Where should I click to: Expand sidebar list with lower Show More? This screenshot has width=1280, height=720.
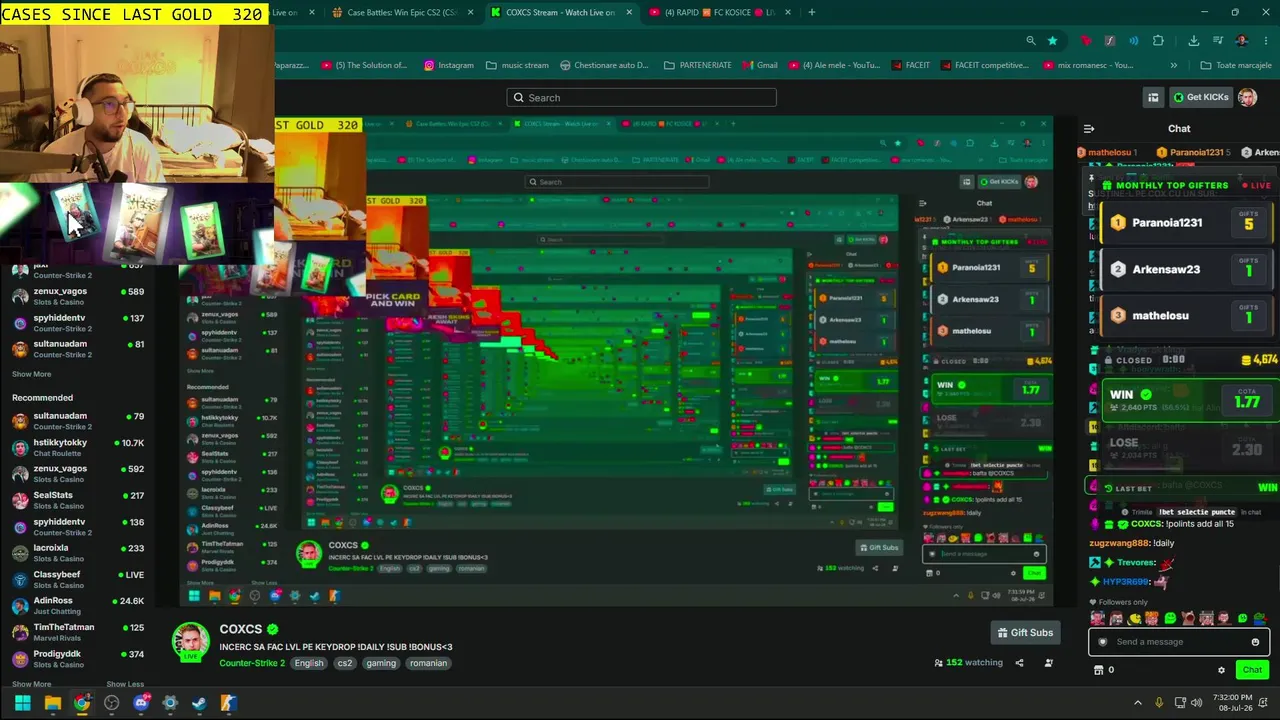[31, 684]
